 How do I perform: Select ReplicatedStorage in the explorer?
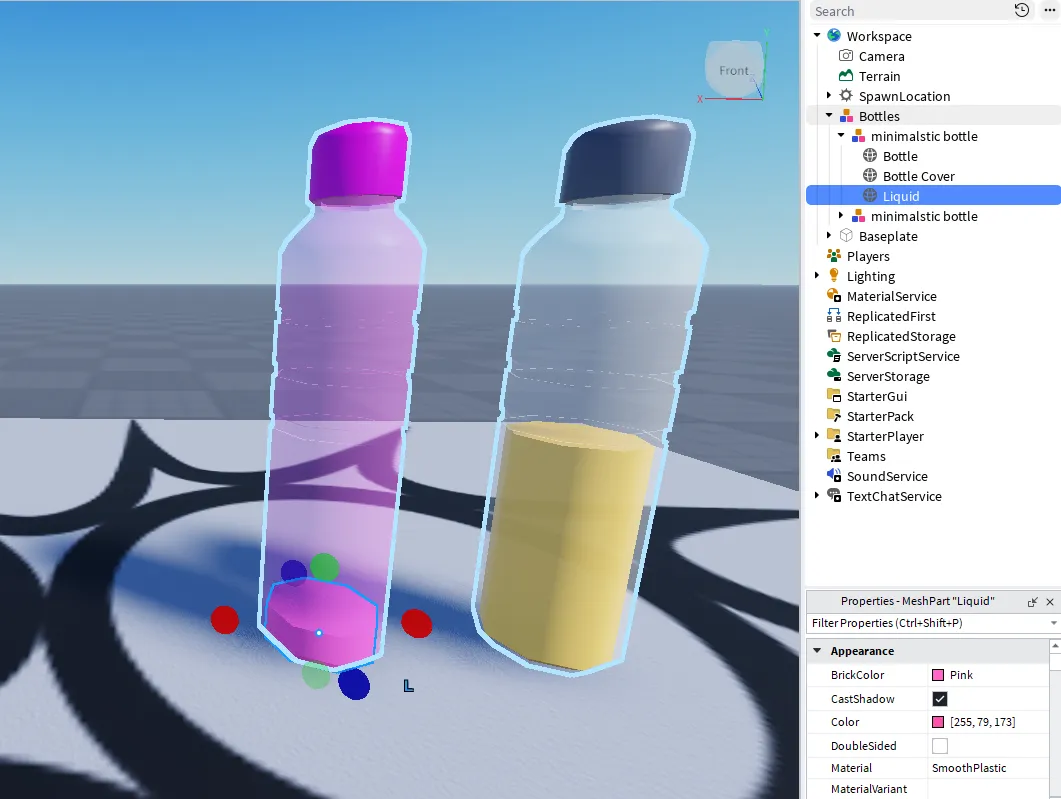[x=900, y=336]
